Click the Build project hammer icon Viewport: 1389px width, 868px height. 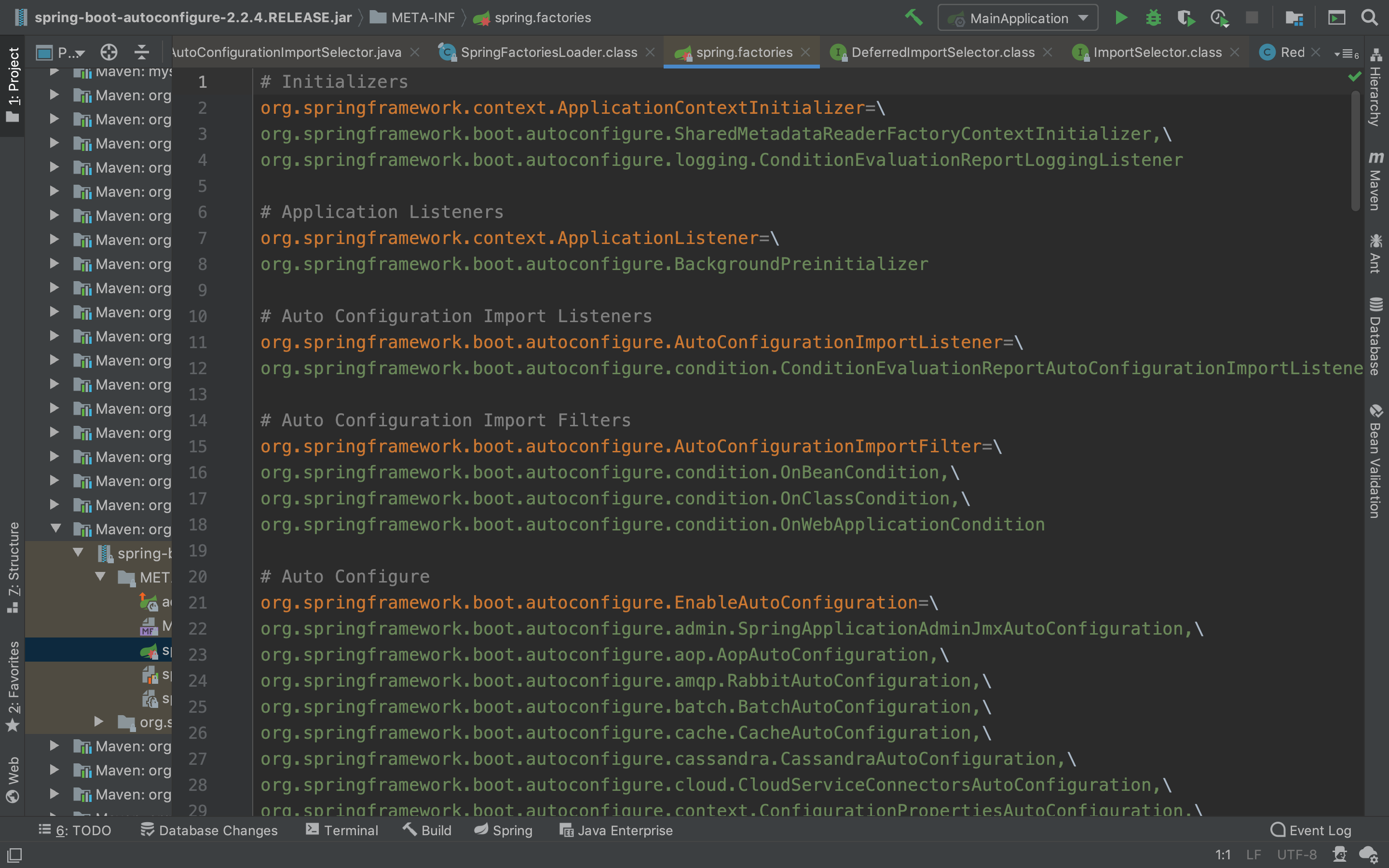point(914,18)
